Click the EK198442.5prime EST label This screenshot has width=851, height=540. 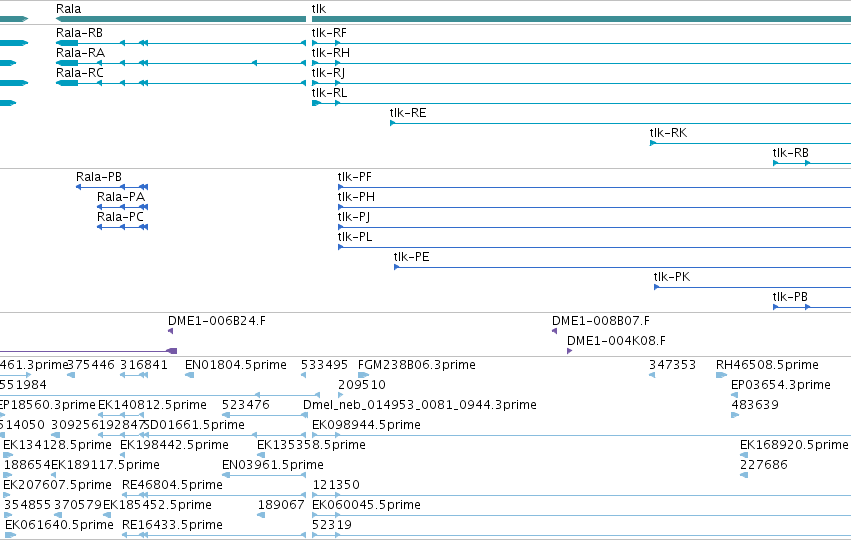[174, 445]
